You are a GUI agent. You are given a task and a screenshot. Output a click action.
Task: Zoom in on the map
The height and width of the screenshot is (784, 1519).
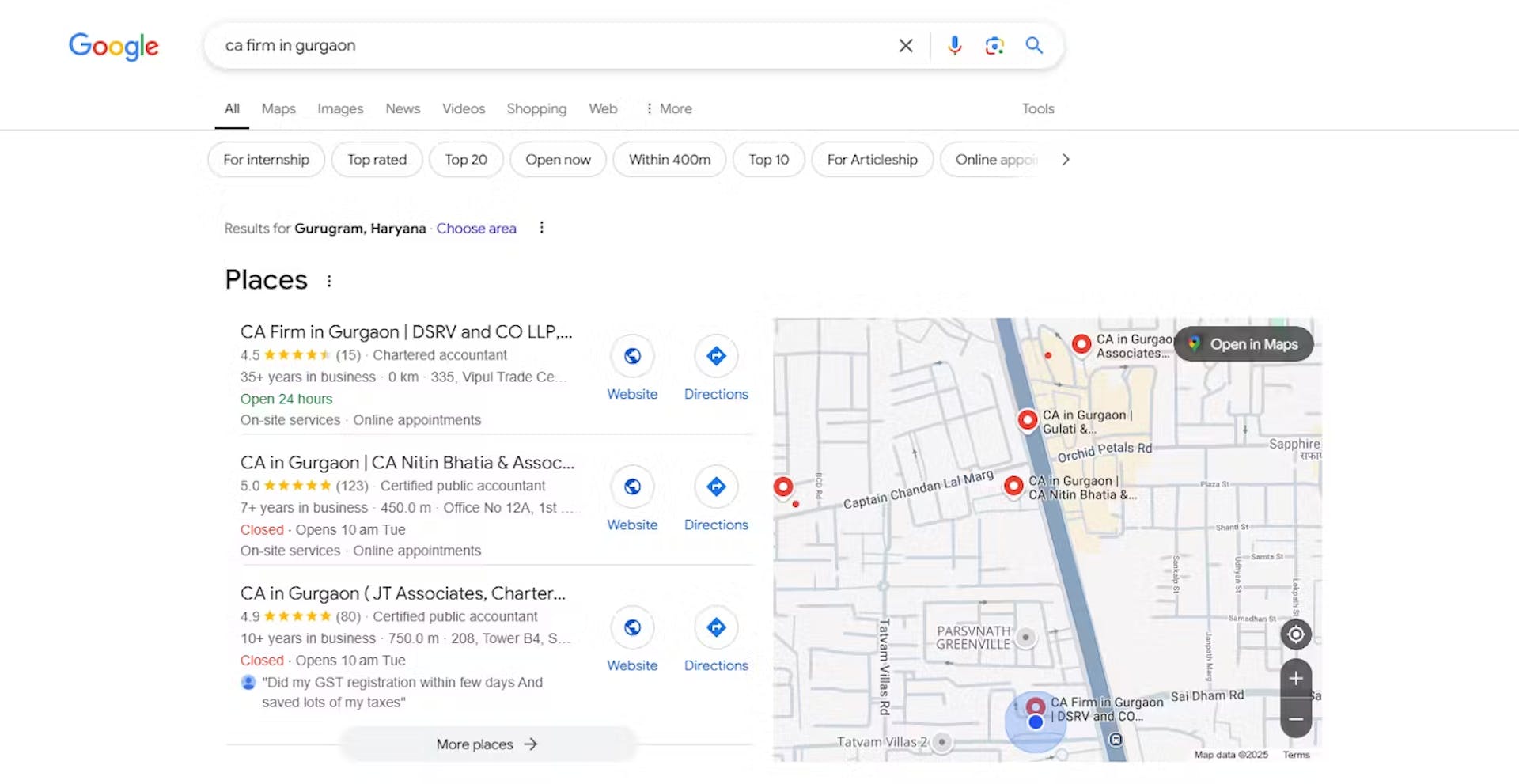pos(1296,679)
